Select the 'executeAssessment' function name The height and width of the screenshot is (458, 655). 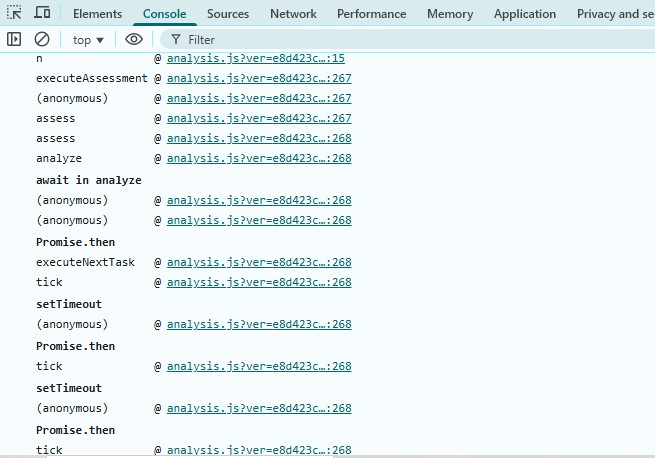[91, 78]
